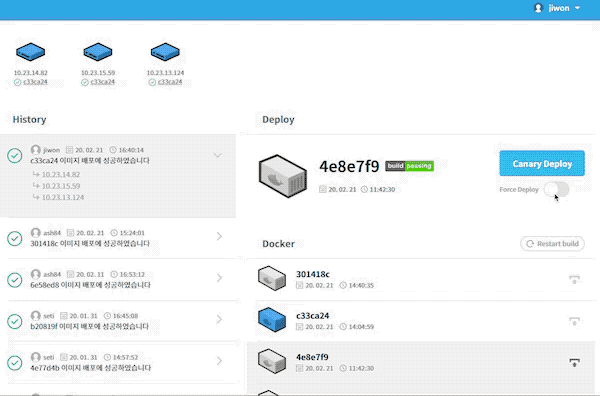Viewport: 600px width, 396px height.
Task: Click success check icon of 6e58ed8 history entry
Action: 15,280
